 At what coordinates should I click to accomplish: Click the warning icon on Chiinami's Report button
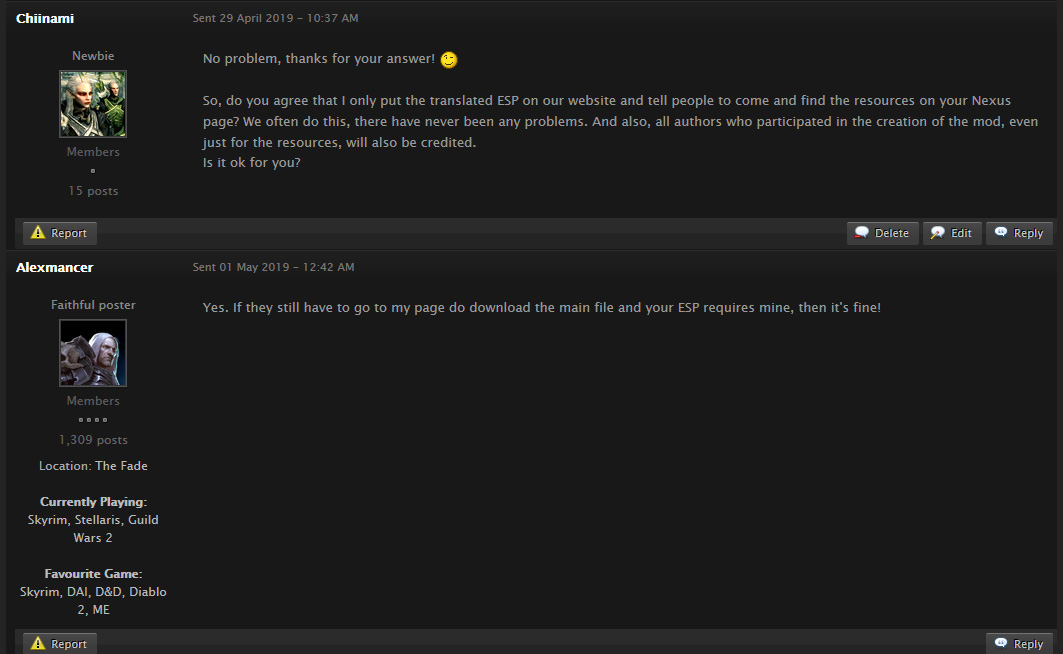[x=38, y=232]
